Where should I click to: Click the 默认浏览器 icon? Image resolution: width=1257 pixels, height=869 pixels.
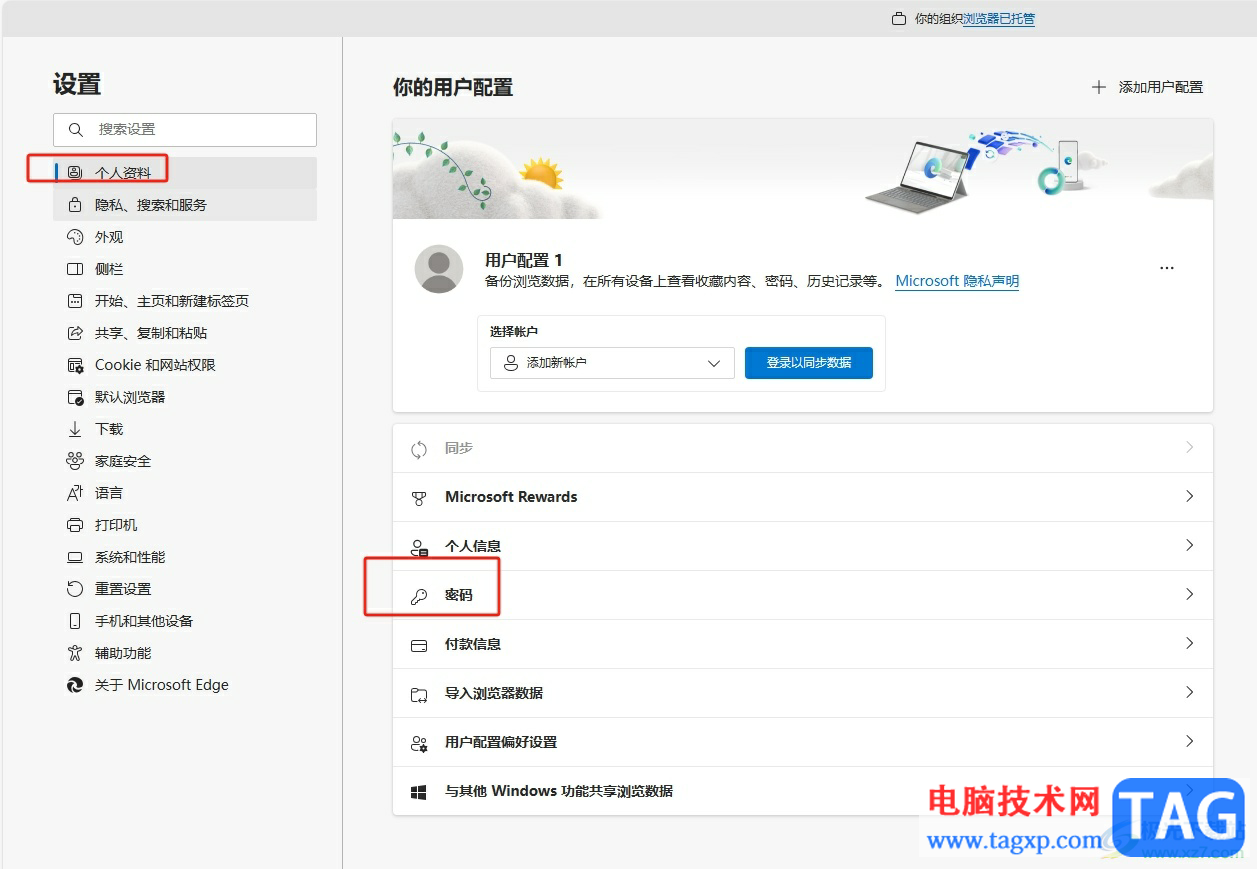(75, 397)
